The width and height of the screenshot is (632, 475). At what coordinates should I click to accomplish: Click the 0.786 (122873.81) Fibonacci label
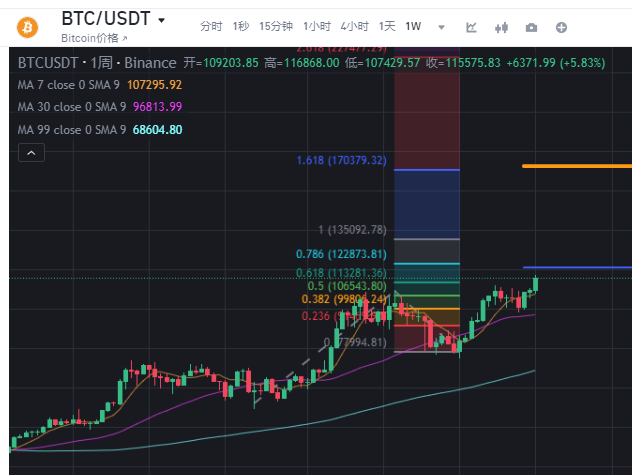click(341, 254)
